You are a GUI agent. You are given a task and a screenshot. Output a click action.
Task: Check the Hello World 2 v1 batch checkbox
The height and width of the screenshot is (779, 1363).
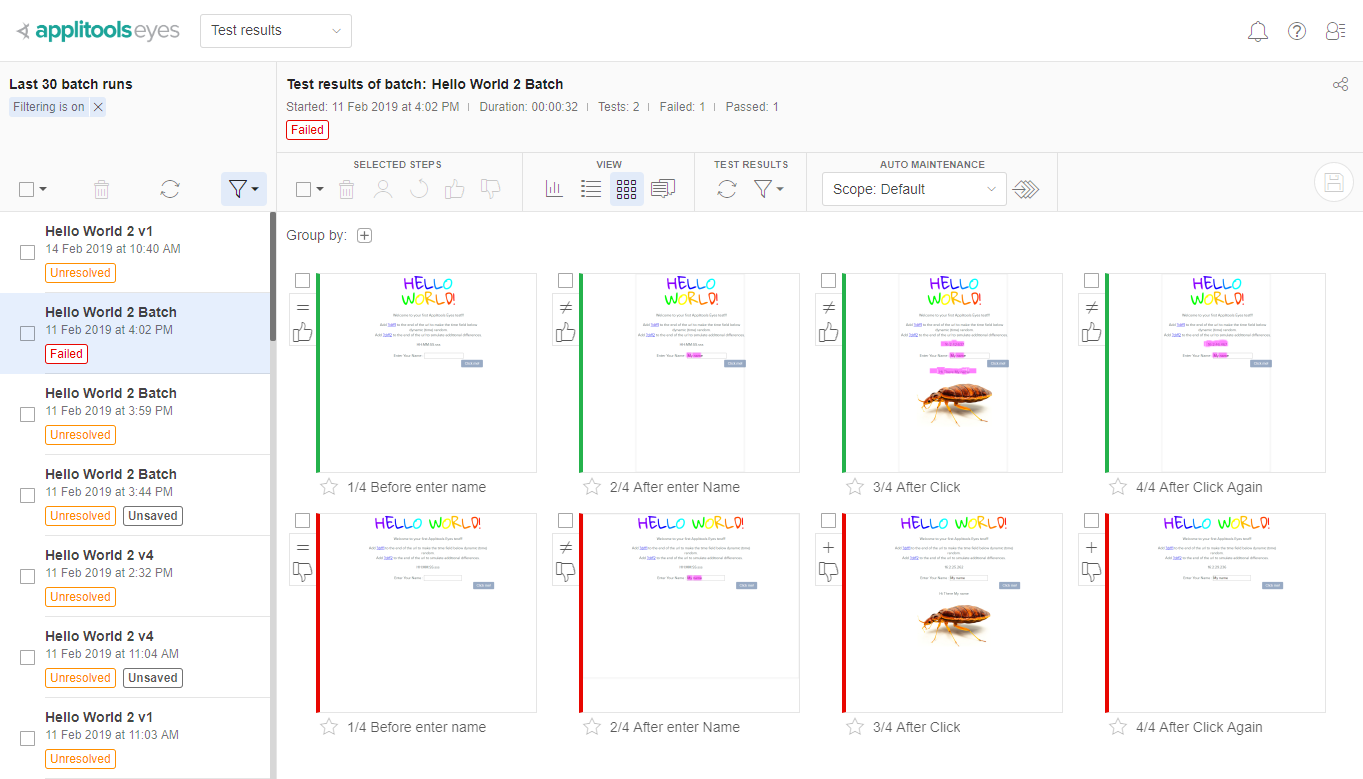click(x=28, y=253)
